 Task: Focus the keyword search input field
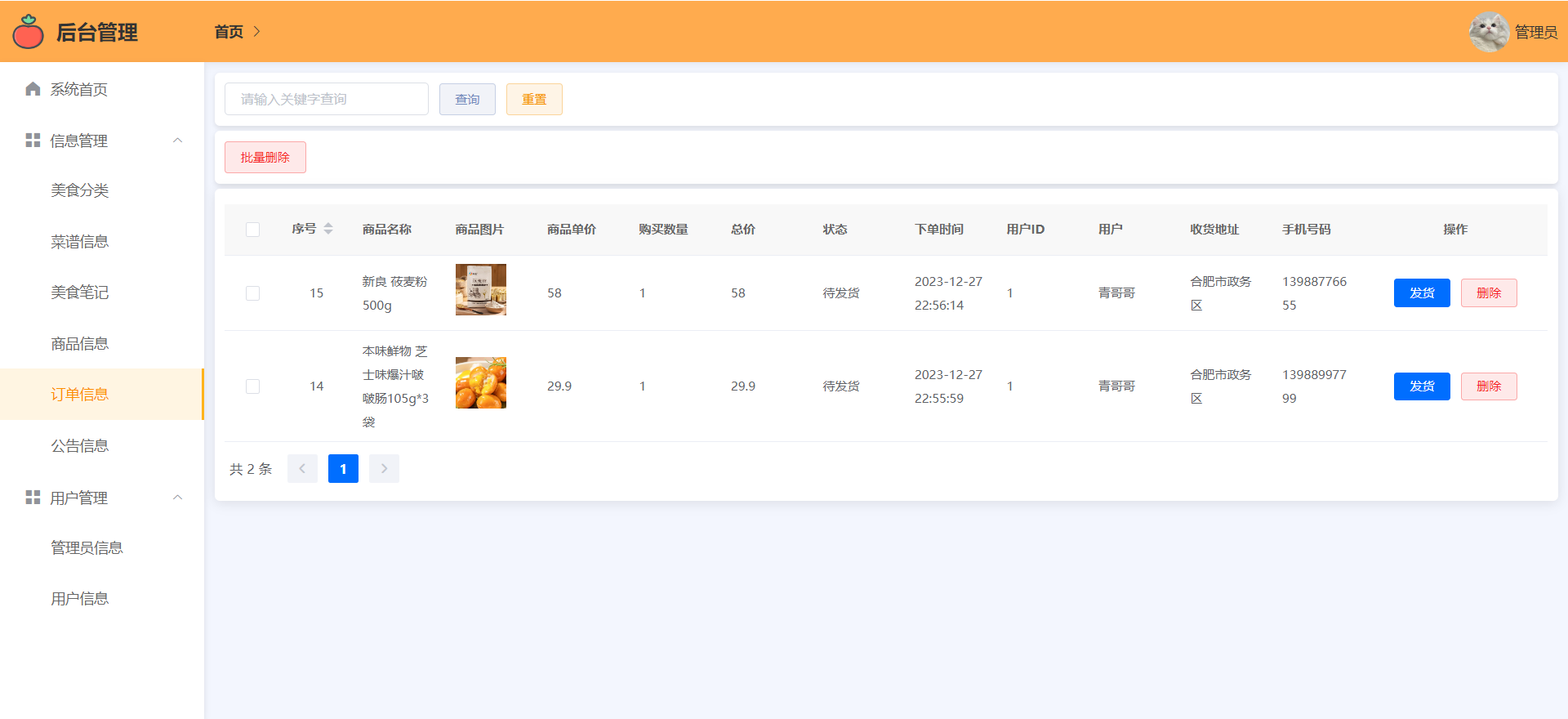[327, 99]
